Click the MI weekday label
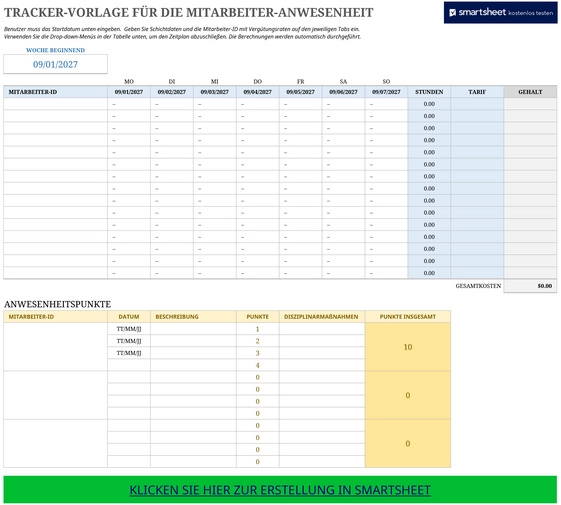This screenshot has height=505, width=561. pyautogui.click(x=215, y=82)
